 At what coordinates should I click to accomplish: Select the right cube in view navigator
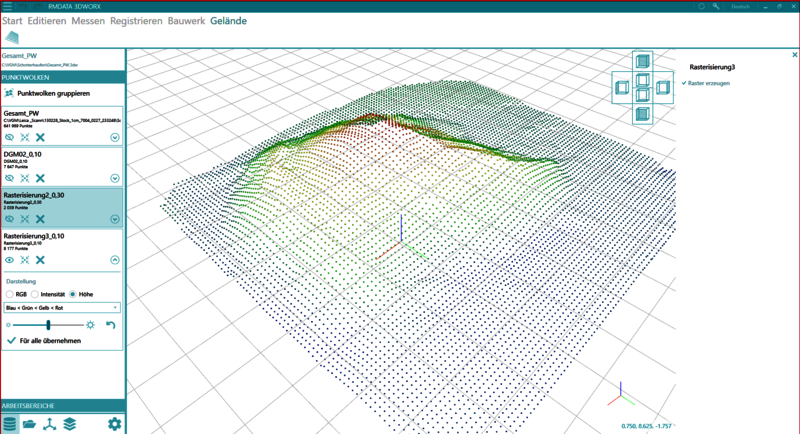[x=663, y=88]
